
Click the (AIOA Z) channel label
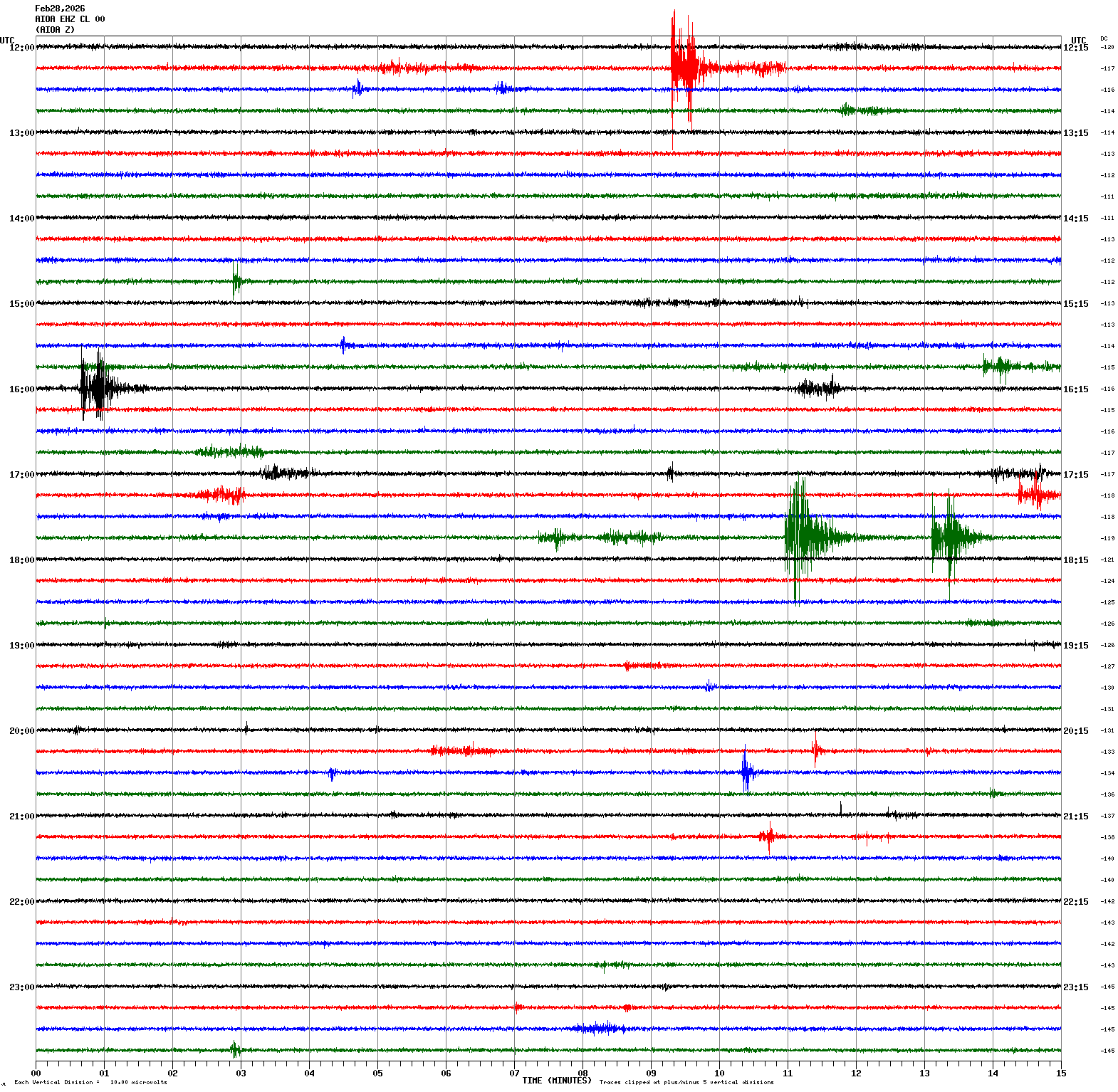[55, 30]
